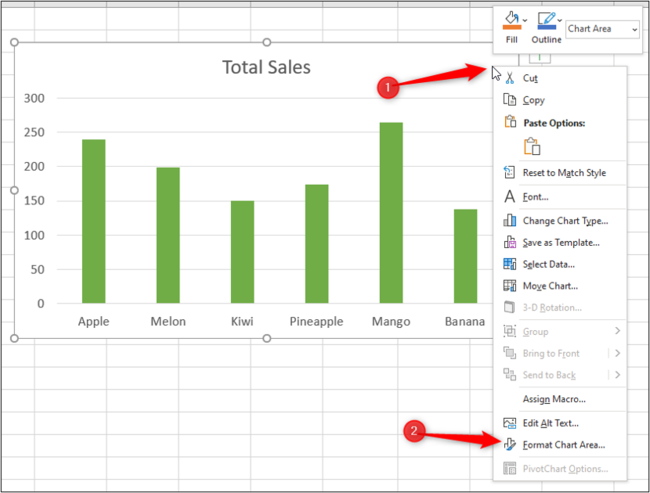Screen dimensions: 650x493
Task: Open the Font dialog menu entry
Action: point(535,197)
